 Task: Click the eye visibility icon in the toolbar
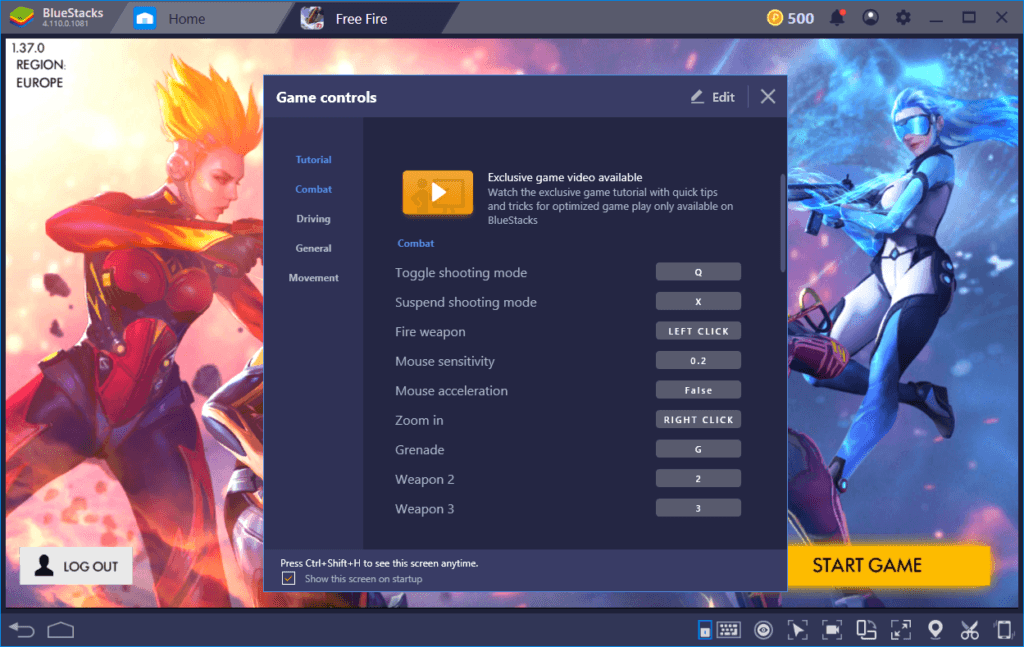tap(762, 630)
